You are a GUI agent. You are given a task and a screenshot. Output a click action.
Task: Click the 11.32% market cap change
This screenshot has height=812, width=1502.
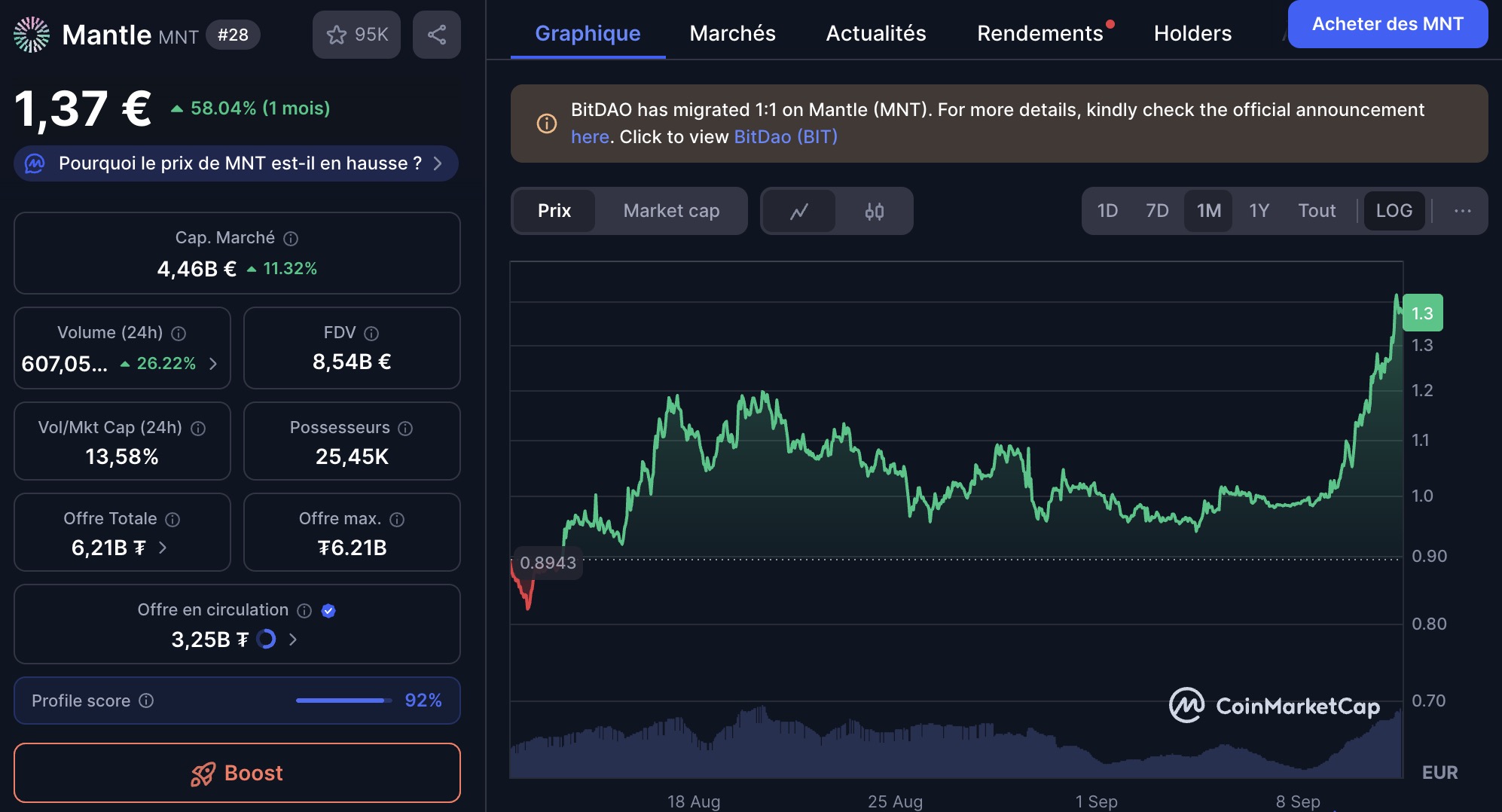click(290, 269)
